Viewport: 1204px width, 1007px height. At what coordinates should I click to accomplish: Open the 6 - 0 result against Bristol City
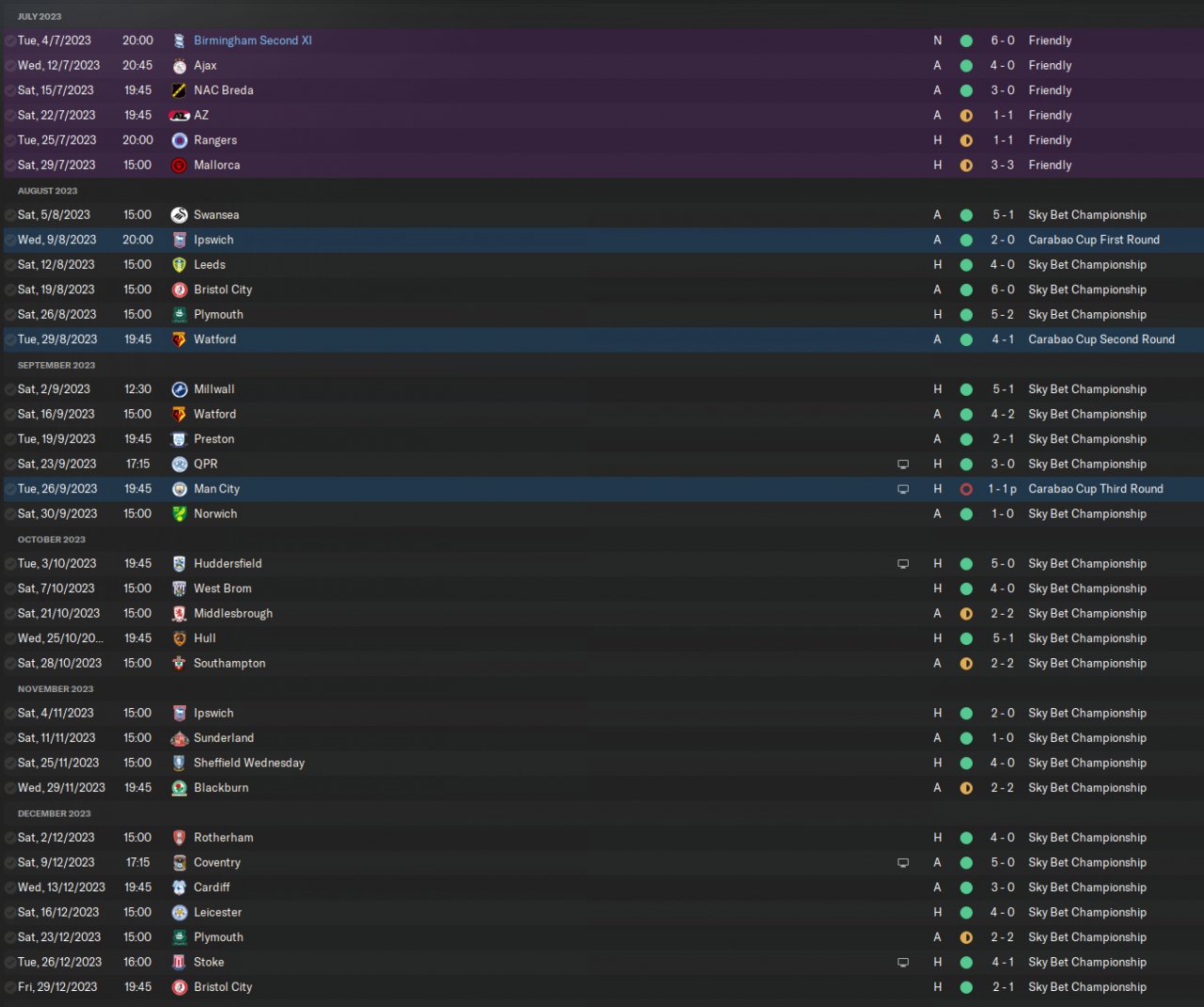(1003, 290)
